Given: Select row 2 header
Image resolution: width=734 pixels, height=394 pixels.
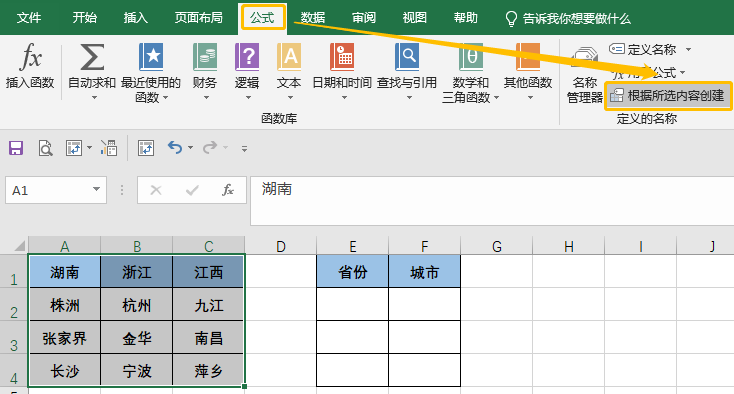Looking at the screenshot, I should [x=14, y=305].
